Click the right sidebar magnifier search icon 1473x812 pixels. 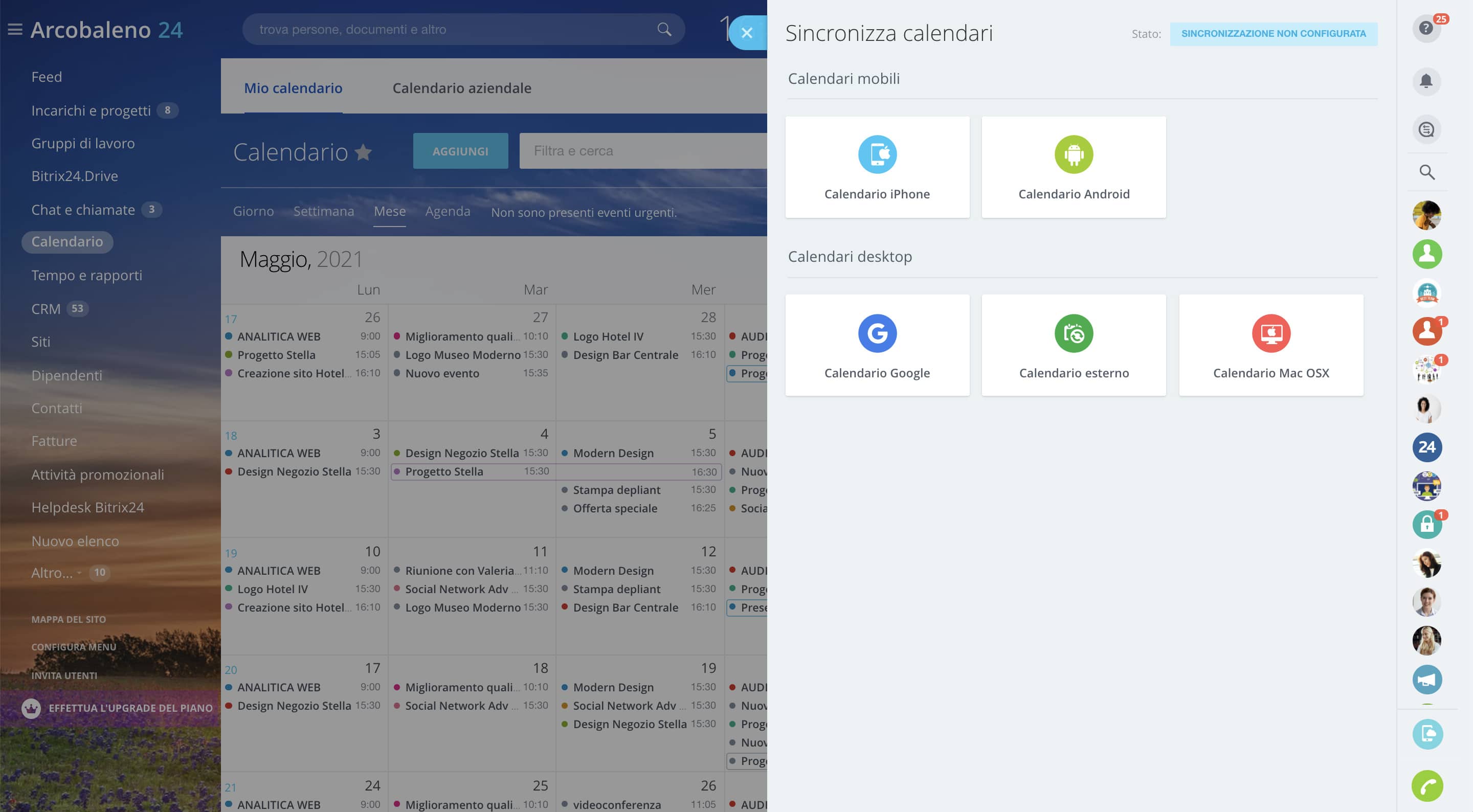1426,172
